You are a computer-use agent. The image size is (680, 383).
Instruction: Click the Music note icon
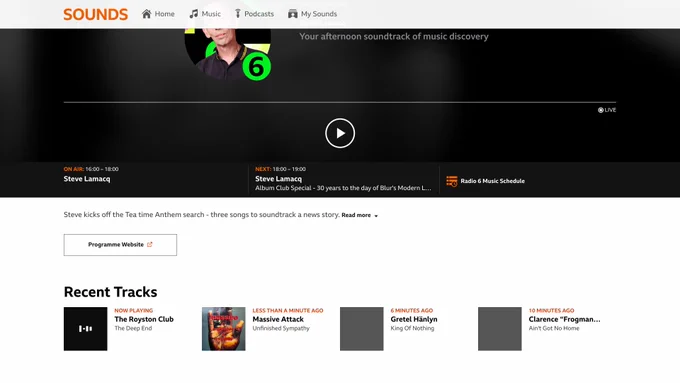tap(193, 14)
